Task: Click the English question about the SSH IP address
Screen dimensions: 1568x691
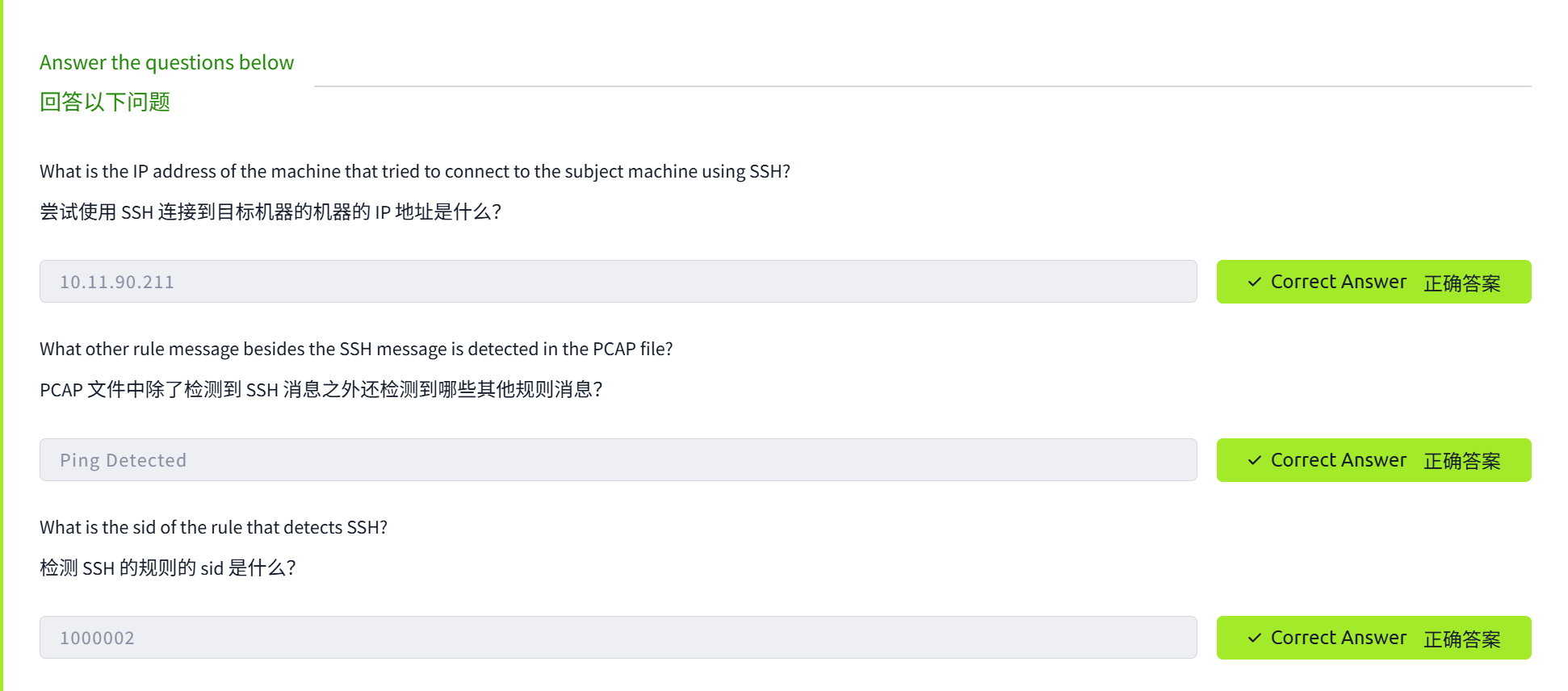Action: (x=414, y=171)
